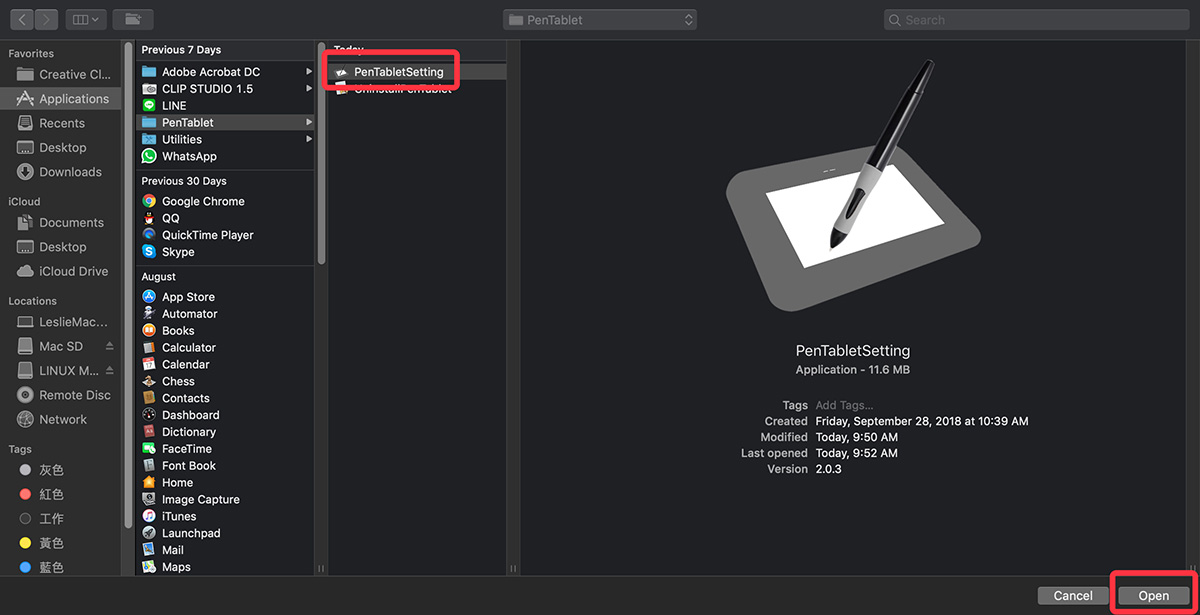Open iCloud Drive from the sidebar

click(63, 271)
